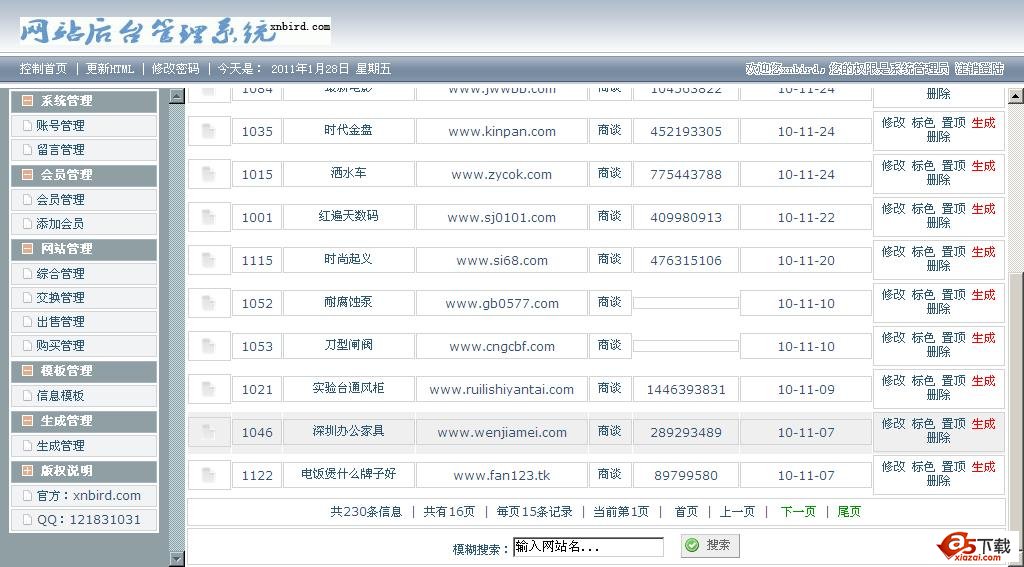Expand the 版权说明 section
The height and width of the screenshot is (567, 1024).
pos(27,470)
